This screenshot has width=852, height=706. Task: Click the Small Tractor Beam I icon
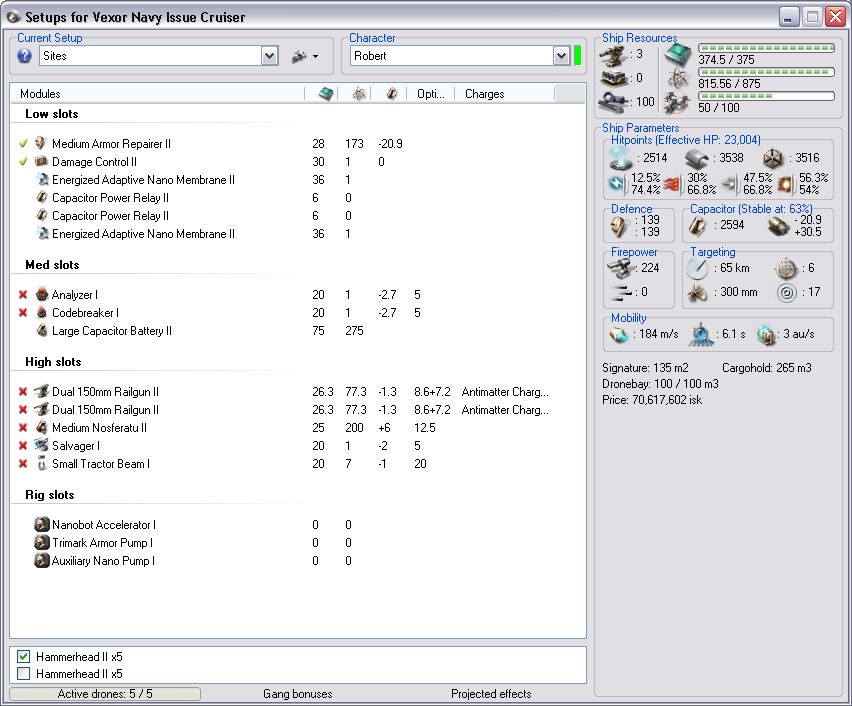pos(41,464)
